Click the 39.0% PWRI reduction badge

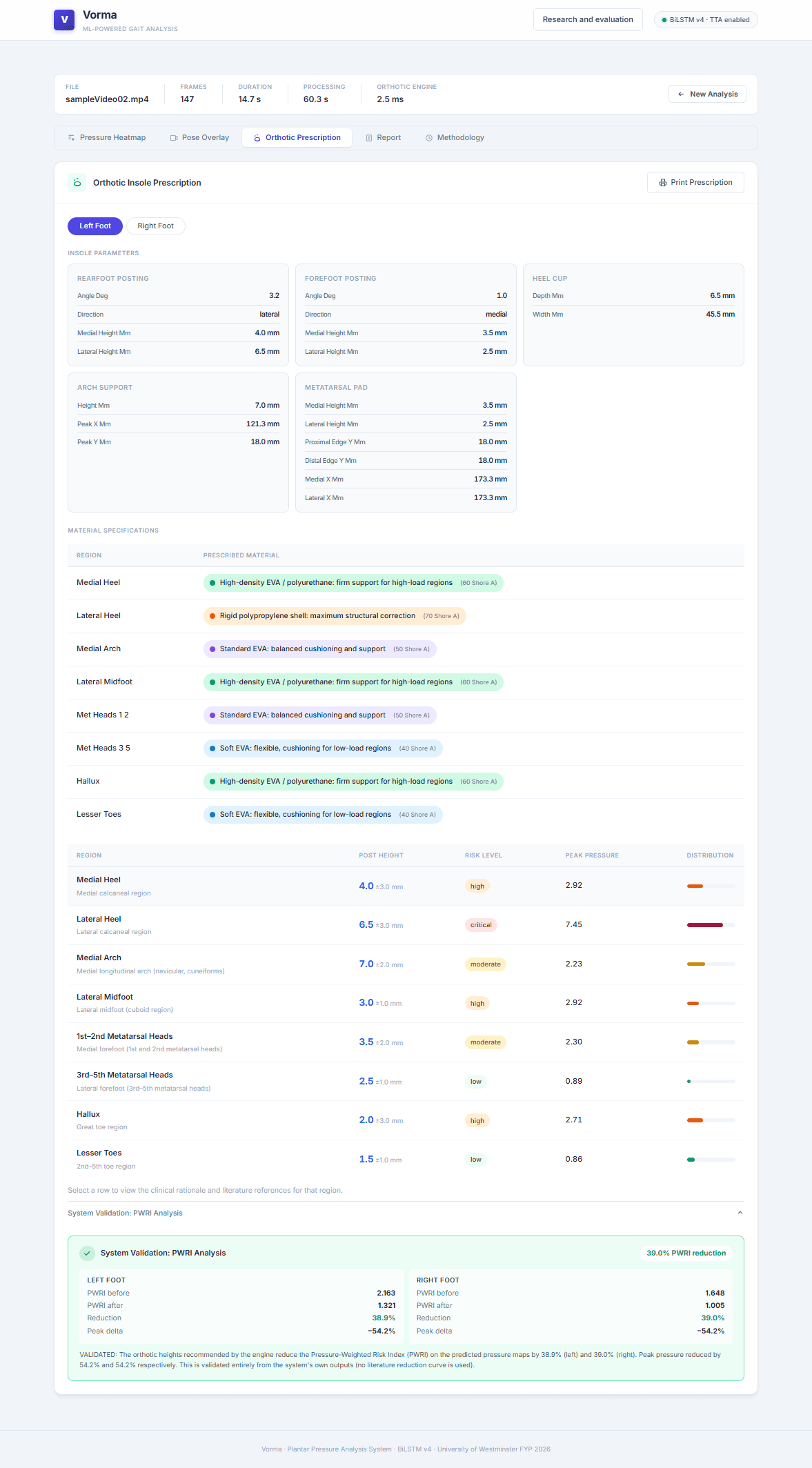(x=686, y=1253)
